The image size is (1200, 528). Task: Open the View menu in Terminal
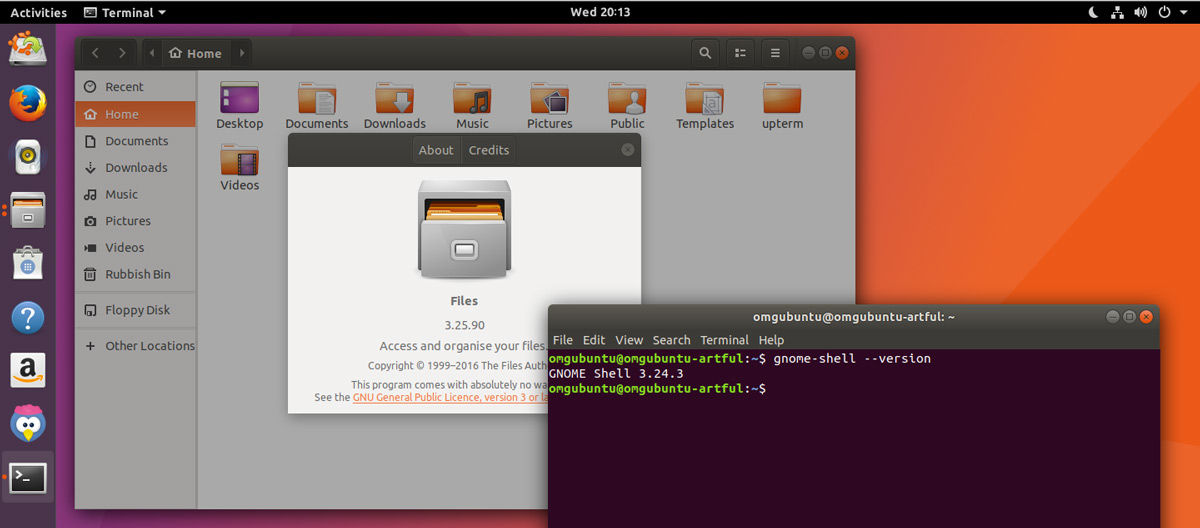(x=629, y=340)
